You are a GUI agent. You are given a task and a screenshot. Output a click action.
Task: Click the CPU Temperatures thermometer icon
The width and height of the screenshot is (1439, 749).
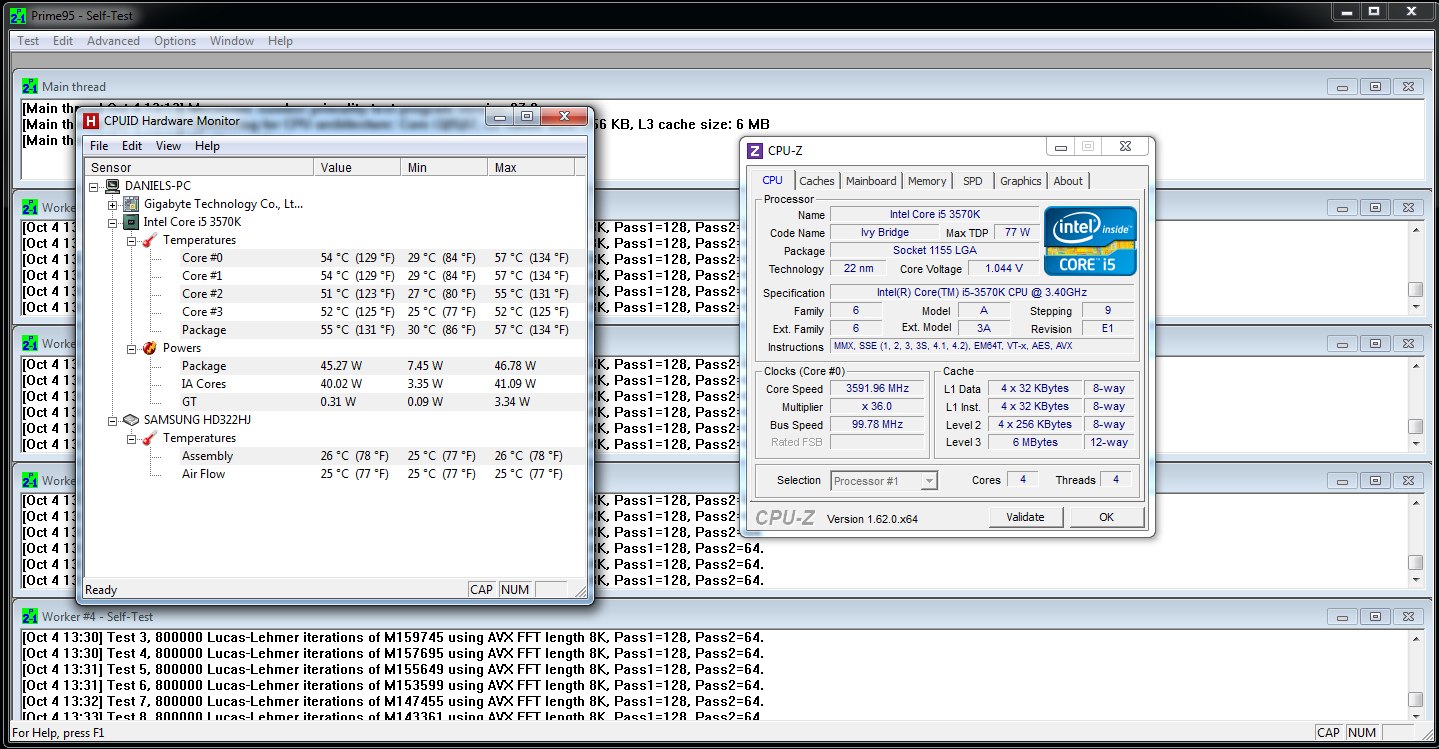(150, 240)
